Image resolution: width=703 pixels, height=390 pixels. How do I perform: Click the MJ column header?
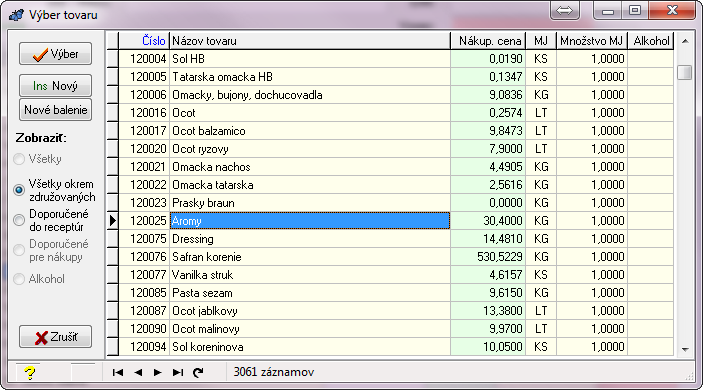541,41
